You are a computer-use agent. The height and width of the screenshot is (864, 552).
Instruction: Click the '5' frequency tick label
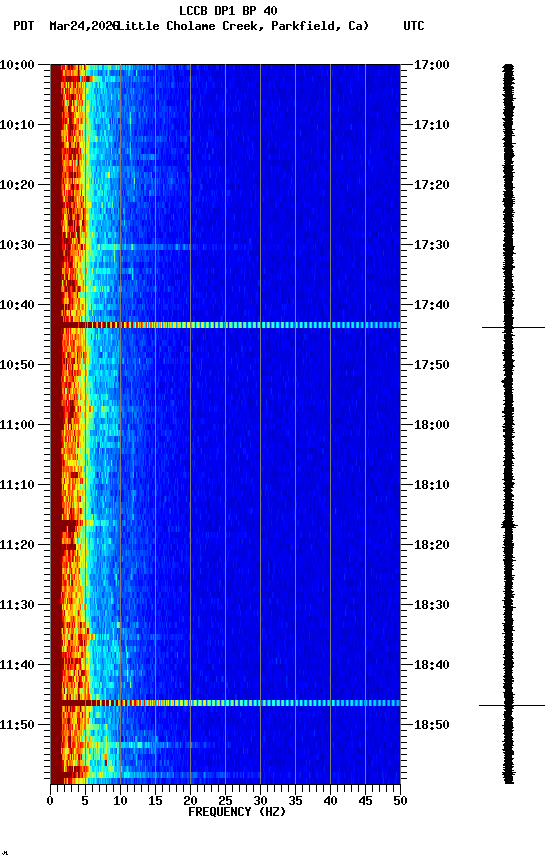coord(85,802)
